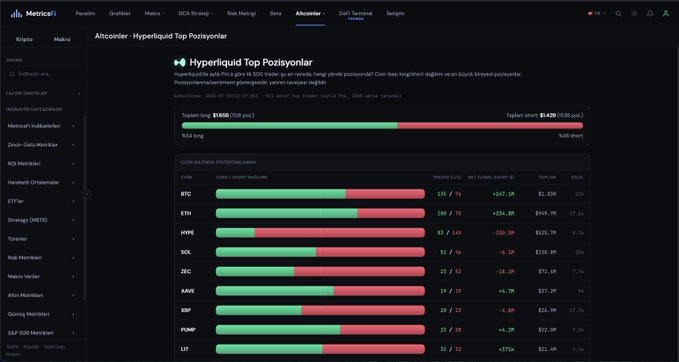The image size is (679, 362).
Task: Click the Hyperliquid logo beside the heading
Action: (180, 63)
